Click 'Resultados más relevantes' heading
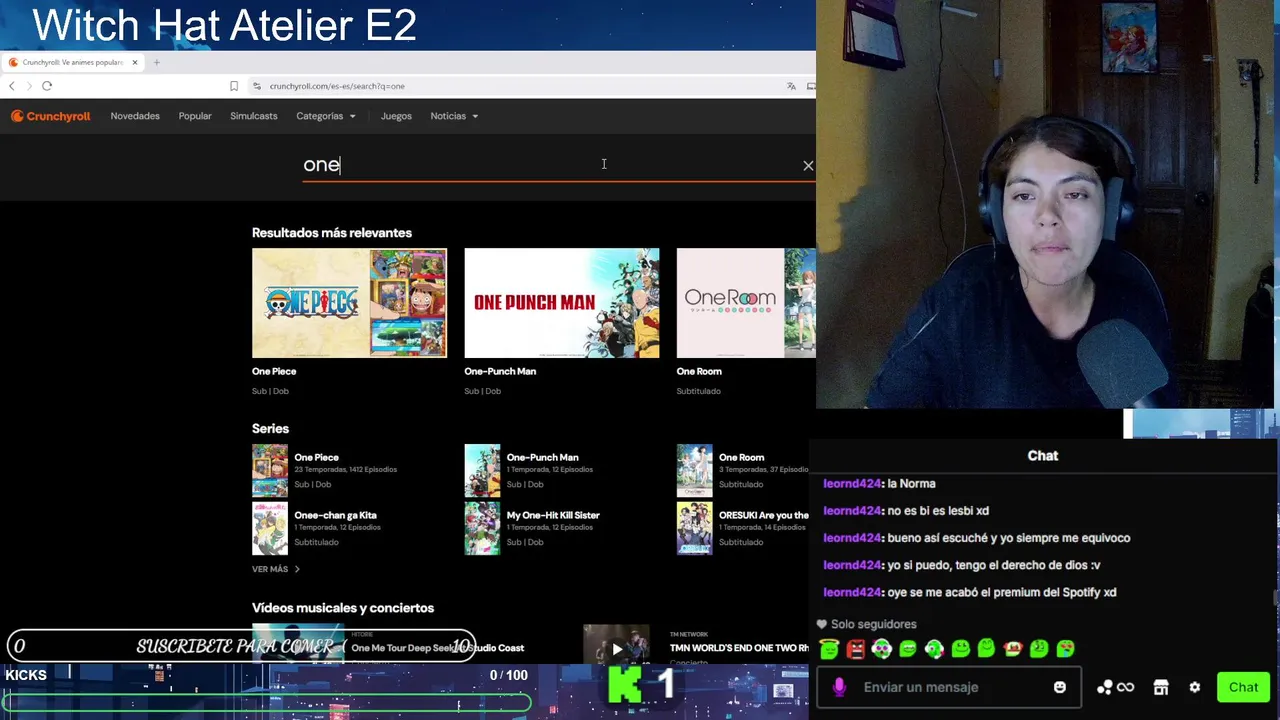 (x=332, y=233)
